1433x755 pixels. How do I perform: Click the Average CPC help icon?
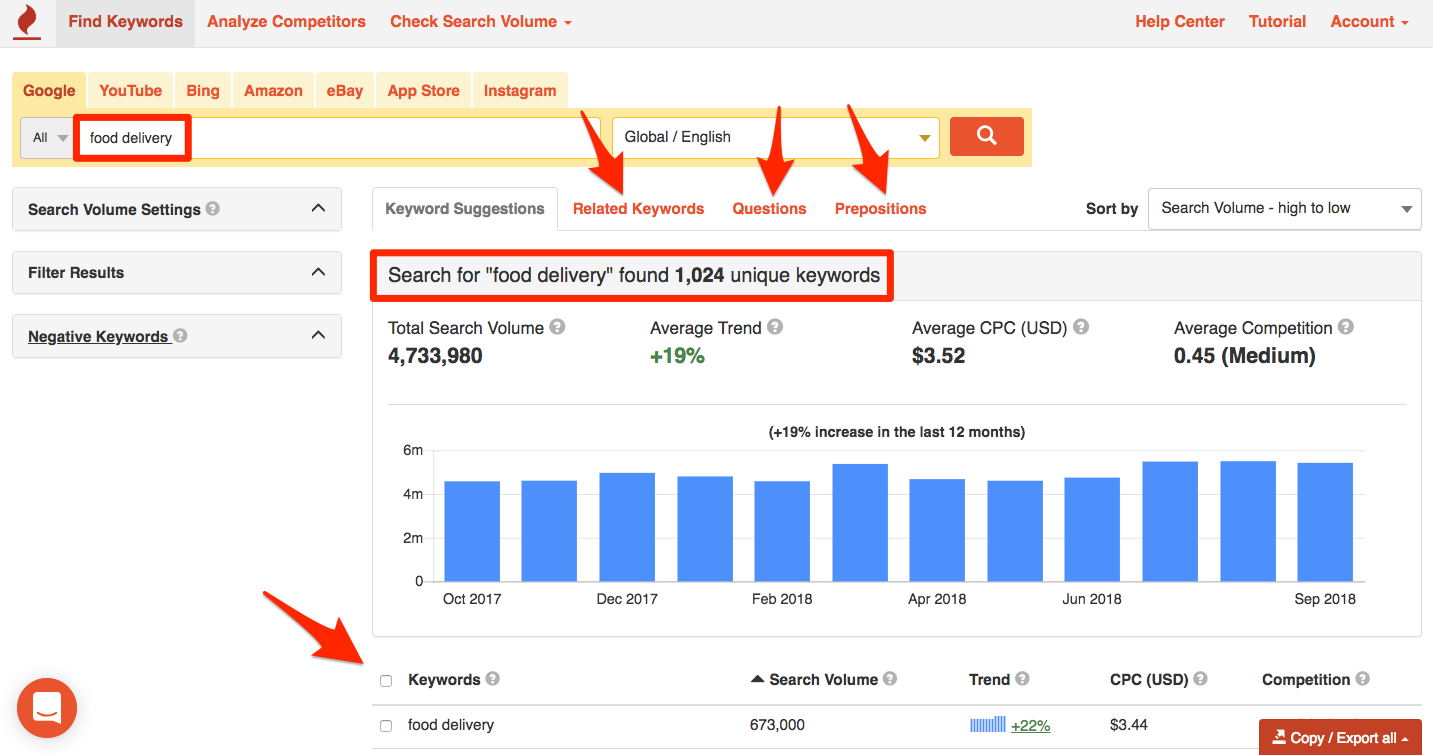(1080, 327)
